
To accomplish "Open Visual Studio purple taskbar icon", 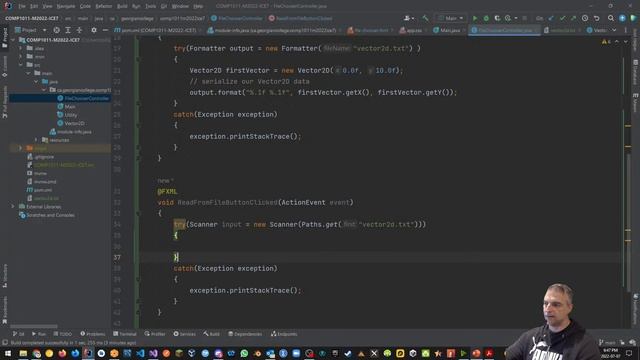I will 153,353.
